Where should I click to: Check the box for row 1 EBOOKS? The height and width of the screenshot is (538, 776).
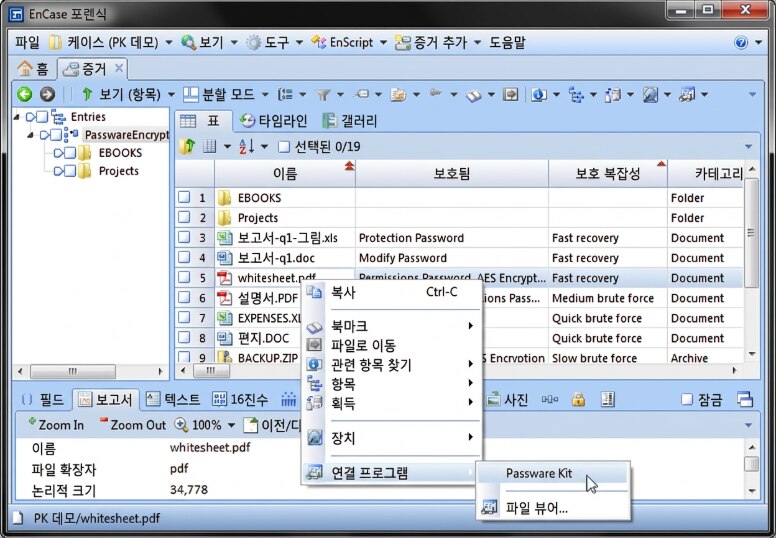tap(184, 197)
